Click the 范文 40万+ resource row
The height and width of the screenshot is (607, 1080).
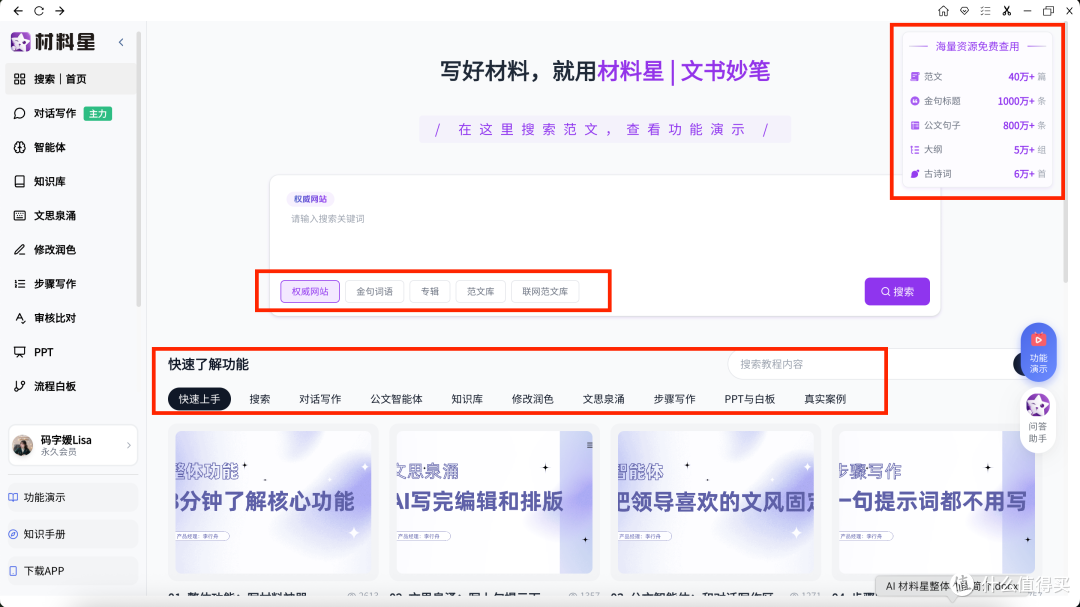click(x=977, y=76)
